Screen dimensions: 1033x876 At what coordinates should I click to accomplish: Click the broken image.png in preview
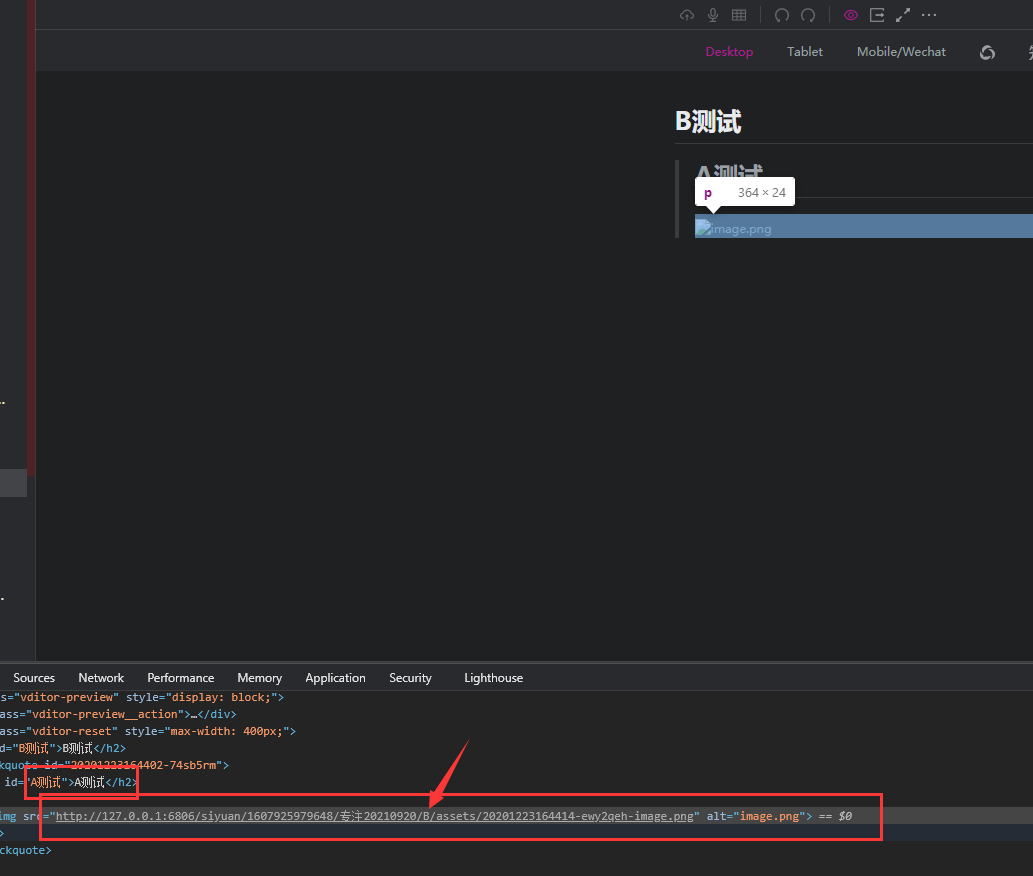tap(734, 229)
